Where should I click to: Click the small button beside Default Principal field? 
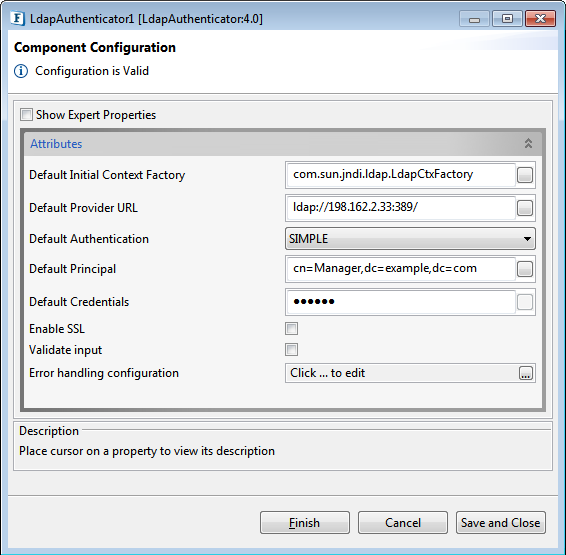pos(524,269)
